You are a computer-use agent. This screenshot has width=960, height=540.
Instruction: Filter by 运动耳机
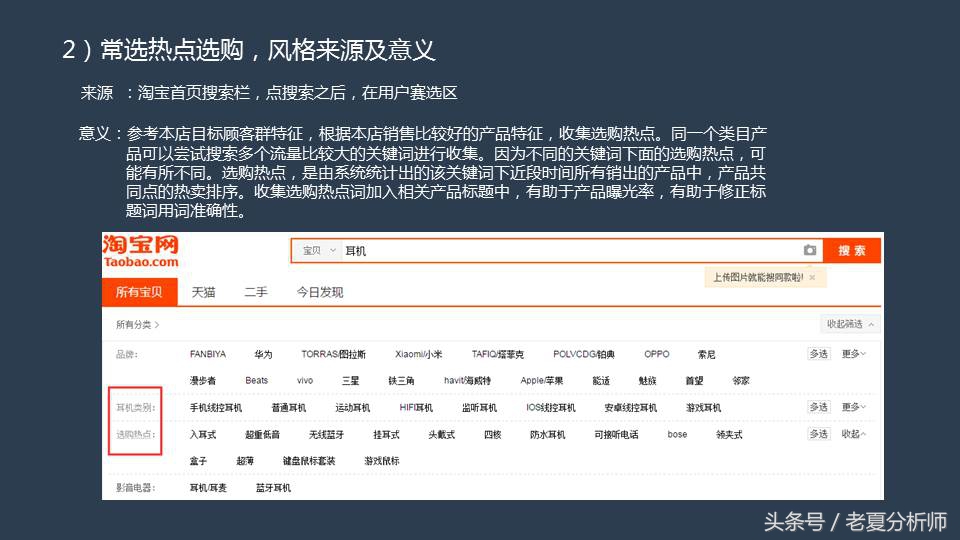tap(352, 408)
